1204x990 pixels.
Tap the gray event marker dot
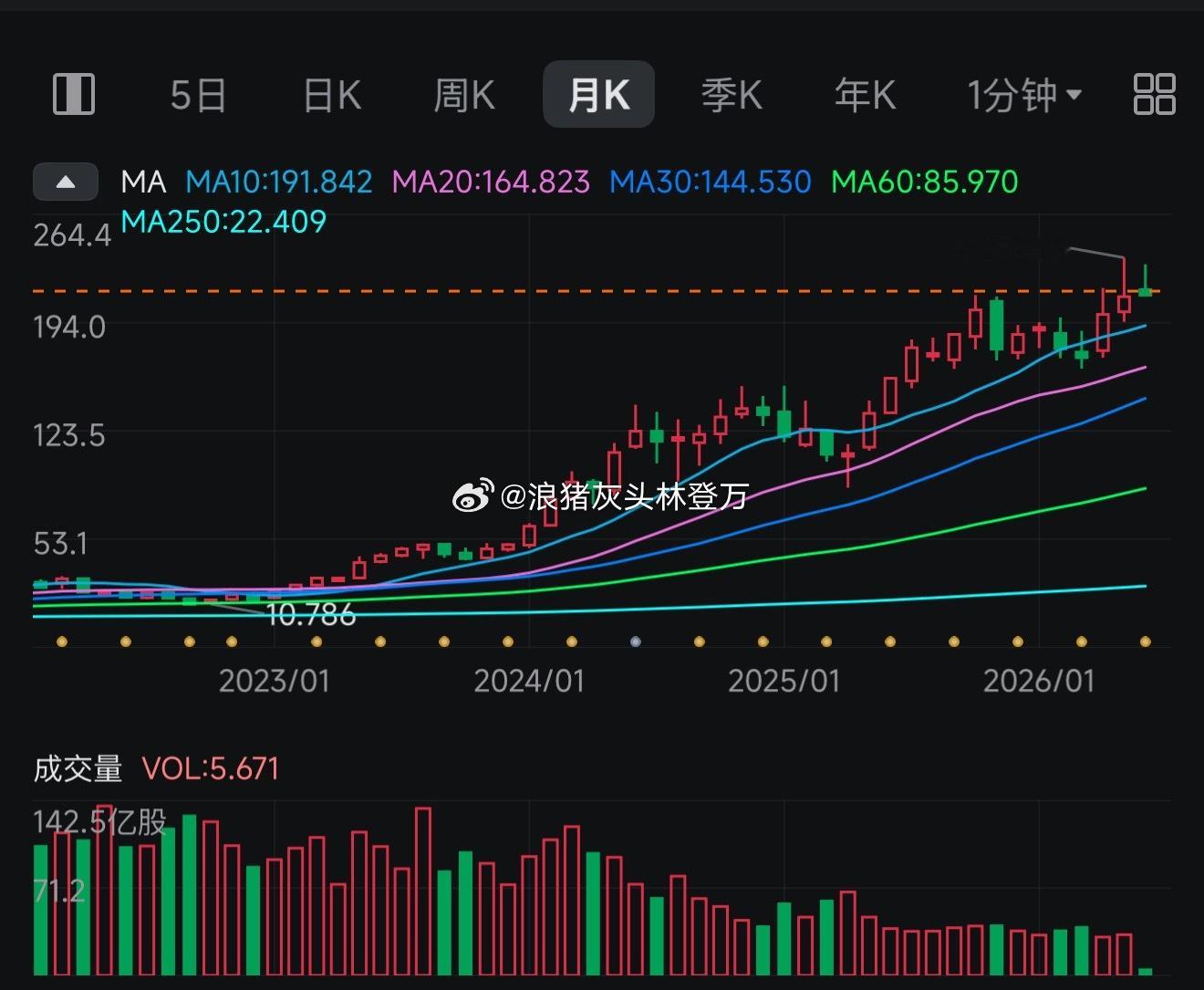tap(636, 641)
